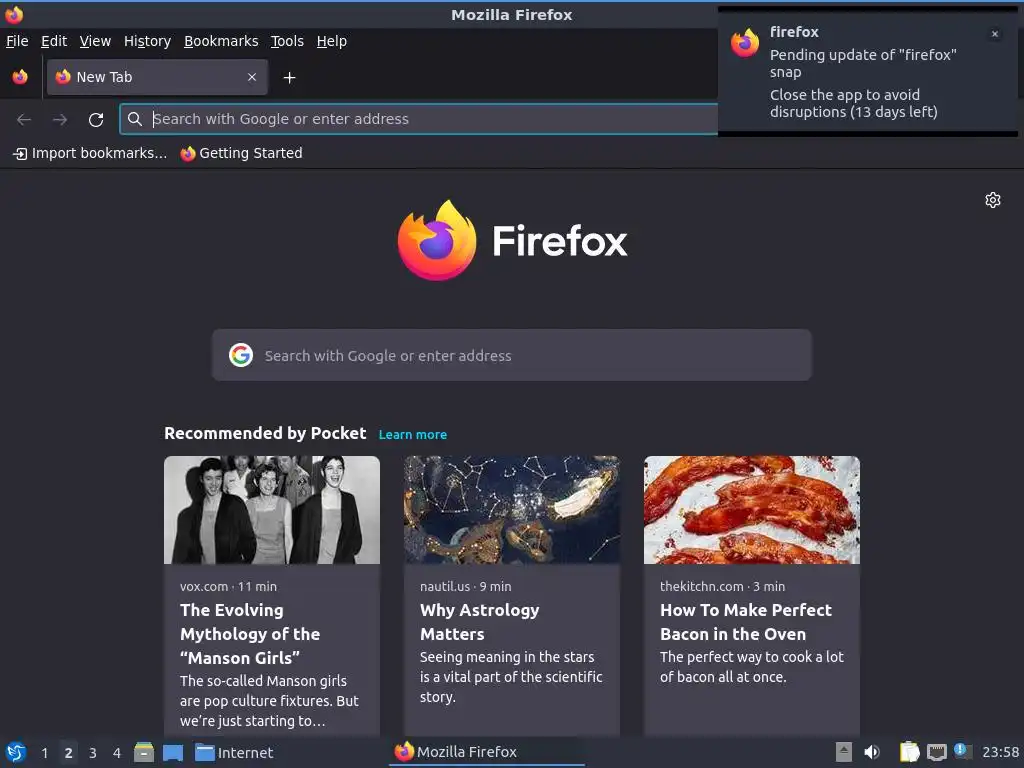Focus the URL address bar
The width and height of the screenshot is (1024, 768).
point(419,119)
